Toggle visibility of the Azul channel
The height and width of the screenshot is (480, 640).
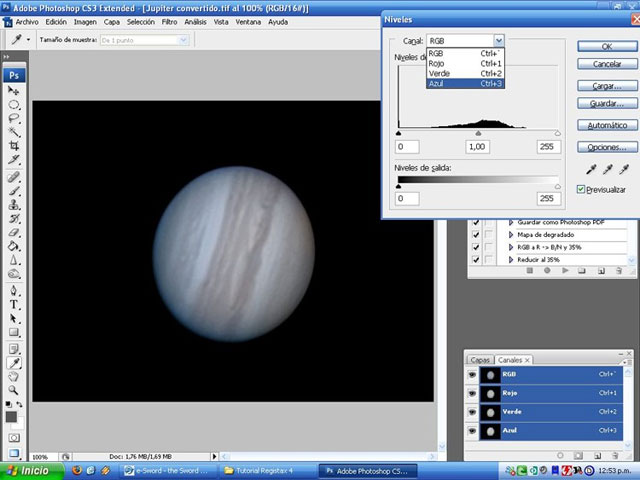click(472, 429)
